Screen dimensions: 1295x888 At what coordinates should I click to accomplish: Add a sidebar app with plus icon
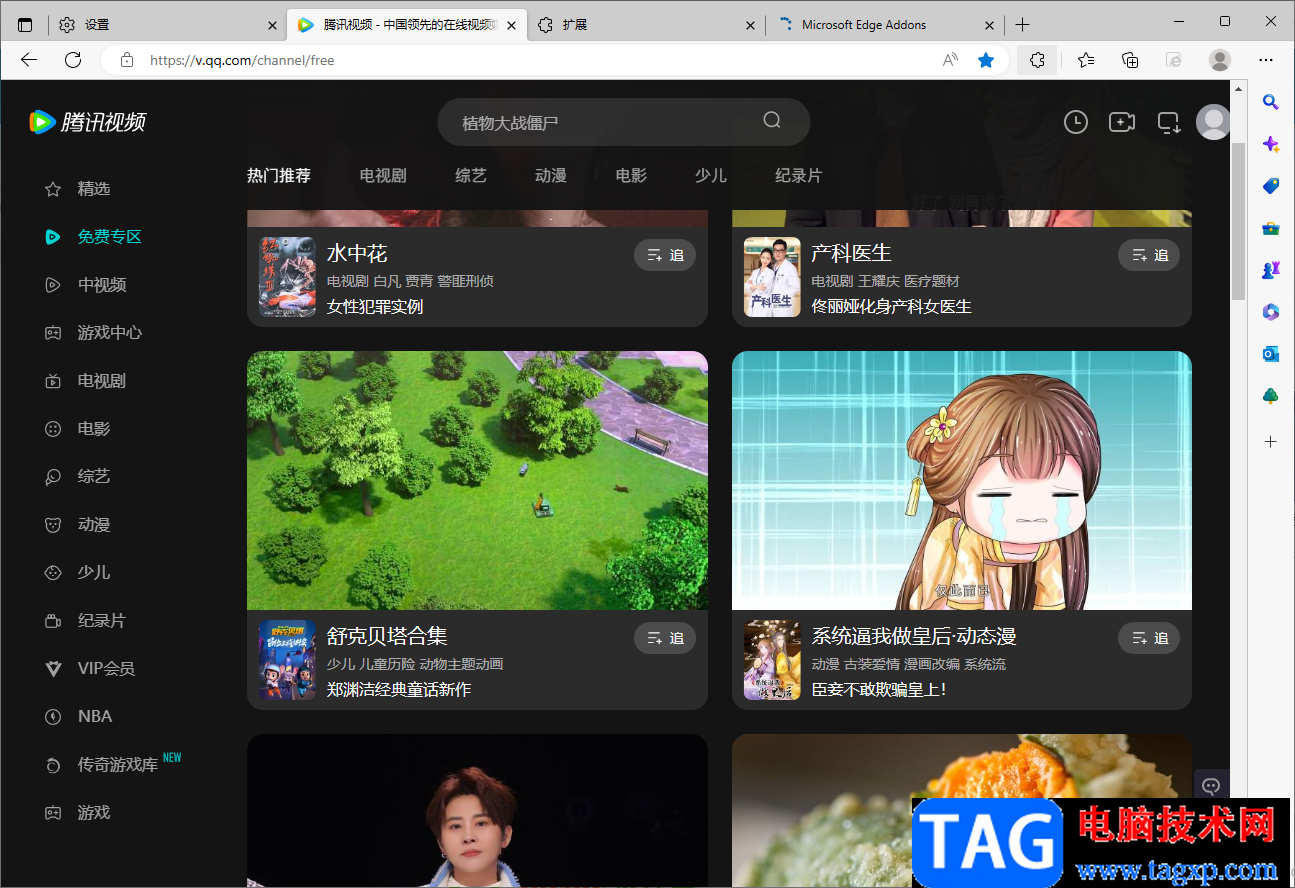1270,441
